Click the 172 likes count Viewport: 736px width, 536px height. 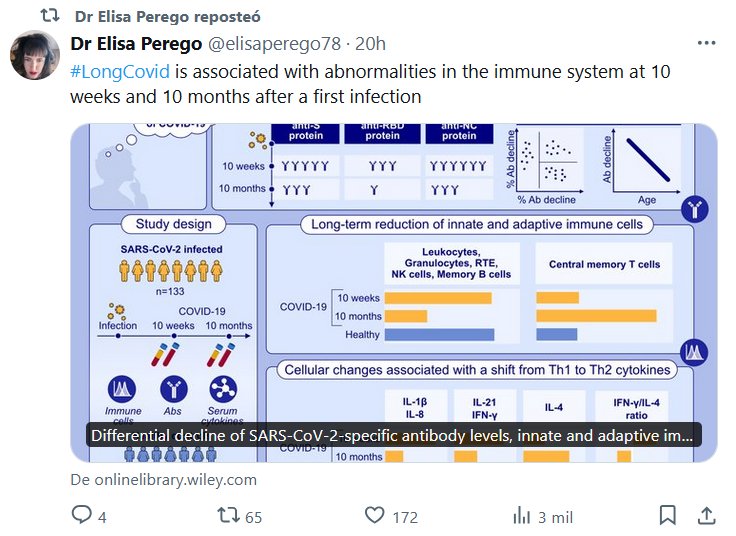(x=405, y=517)
